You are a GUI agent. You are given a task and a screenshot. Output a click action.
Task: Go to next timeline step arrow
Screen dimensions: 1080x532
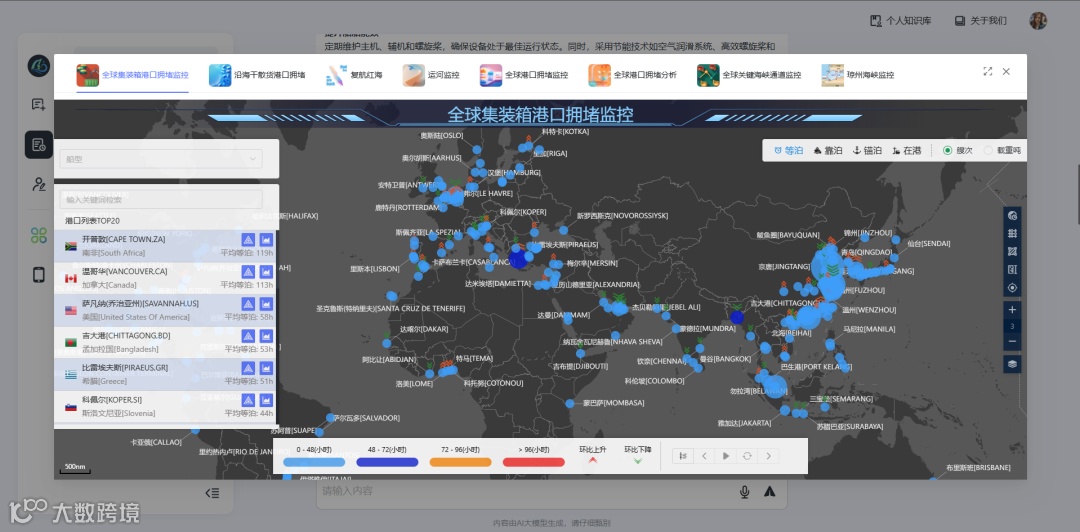coord(769,456)
